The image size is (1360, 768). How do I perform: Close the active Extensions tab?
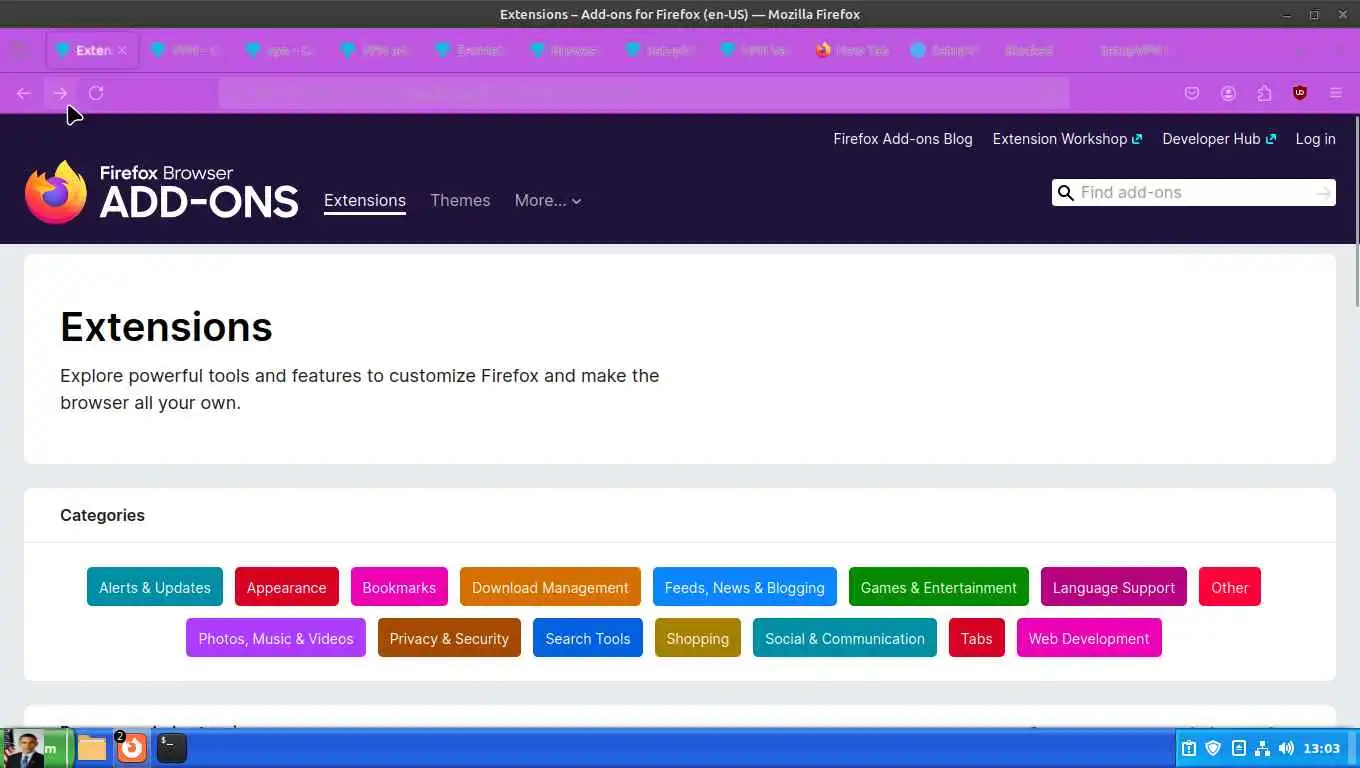(122, 50)
